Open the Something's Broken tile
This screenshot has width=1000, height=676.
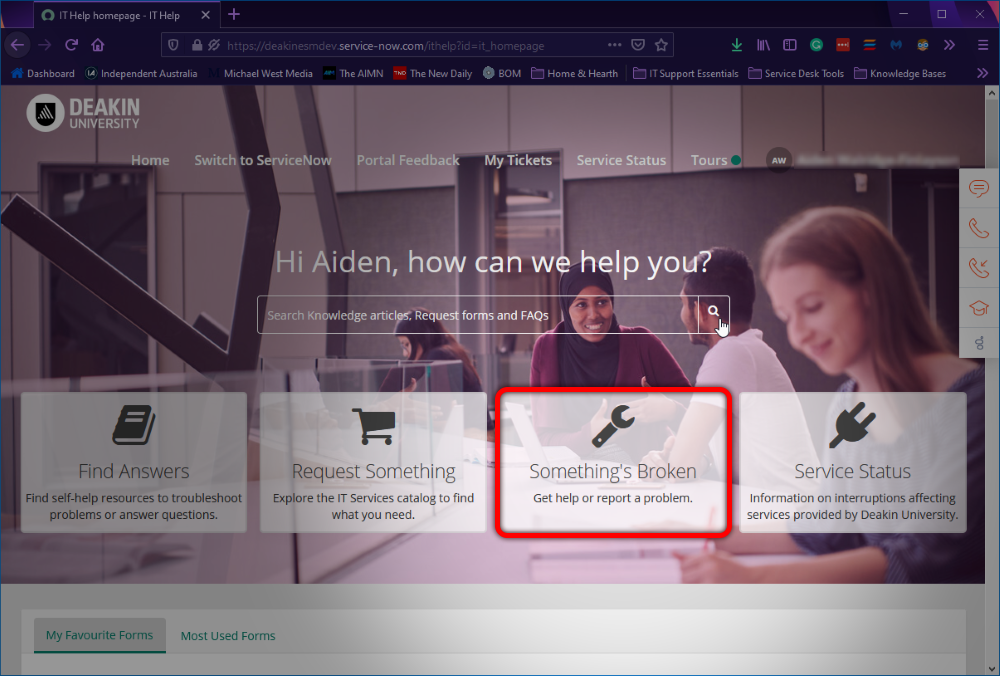coord(613,462)
